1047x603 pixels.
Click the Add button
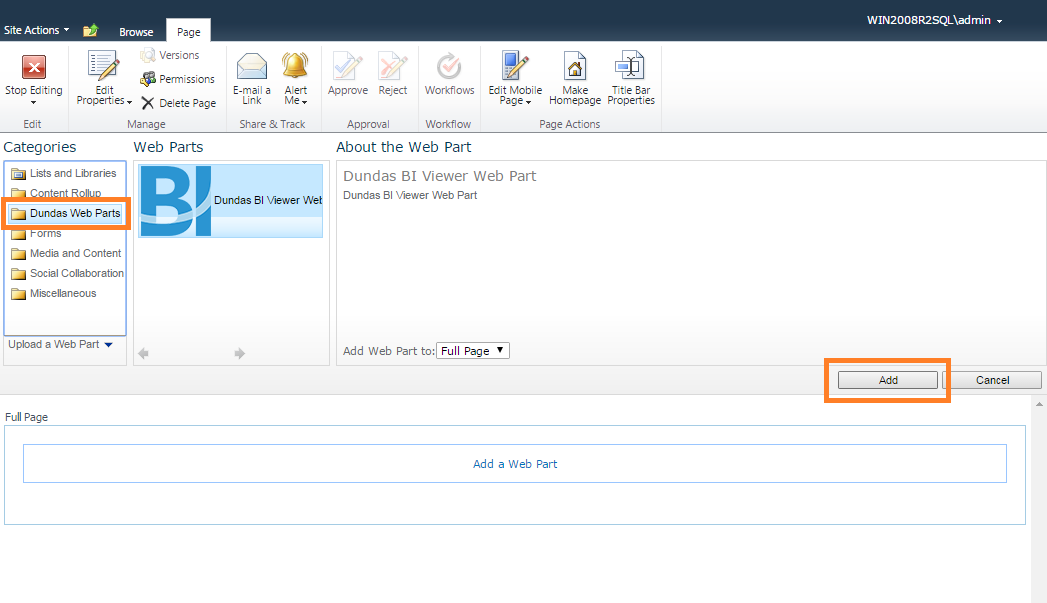pos(887,380)
